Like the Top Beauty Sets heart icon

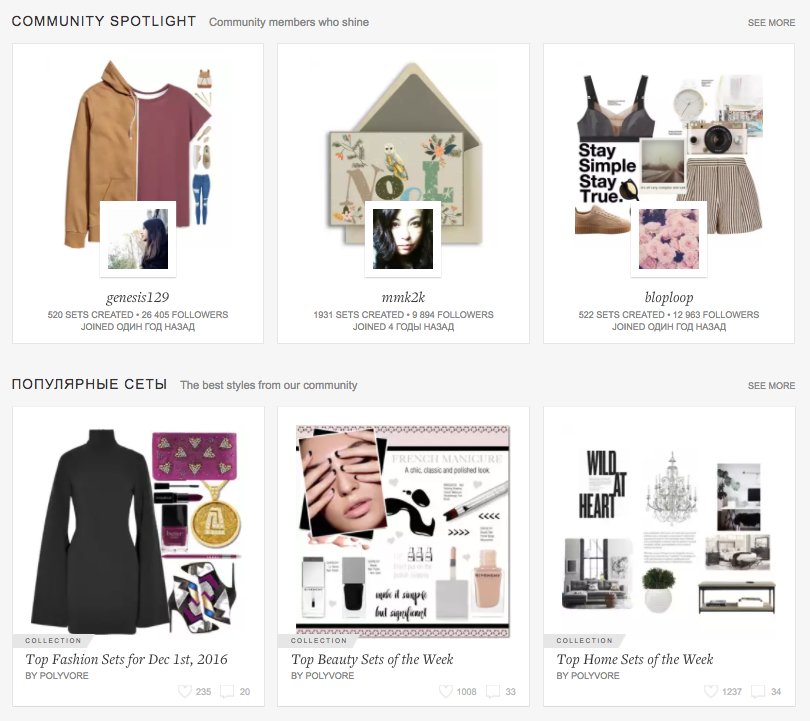point(445,691)
